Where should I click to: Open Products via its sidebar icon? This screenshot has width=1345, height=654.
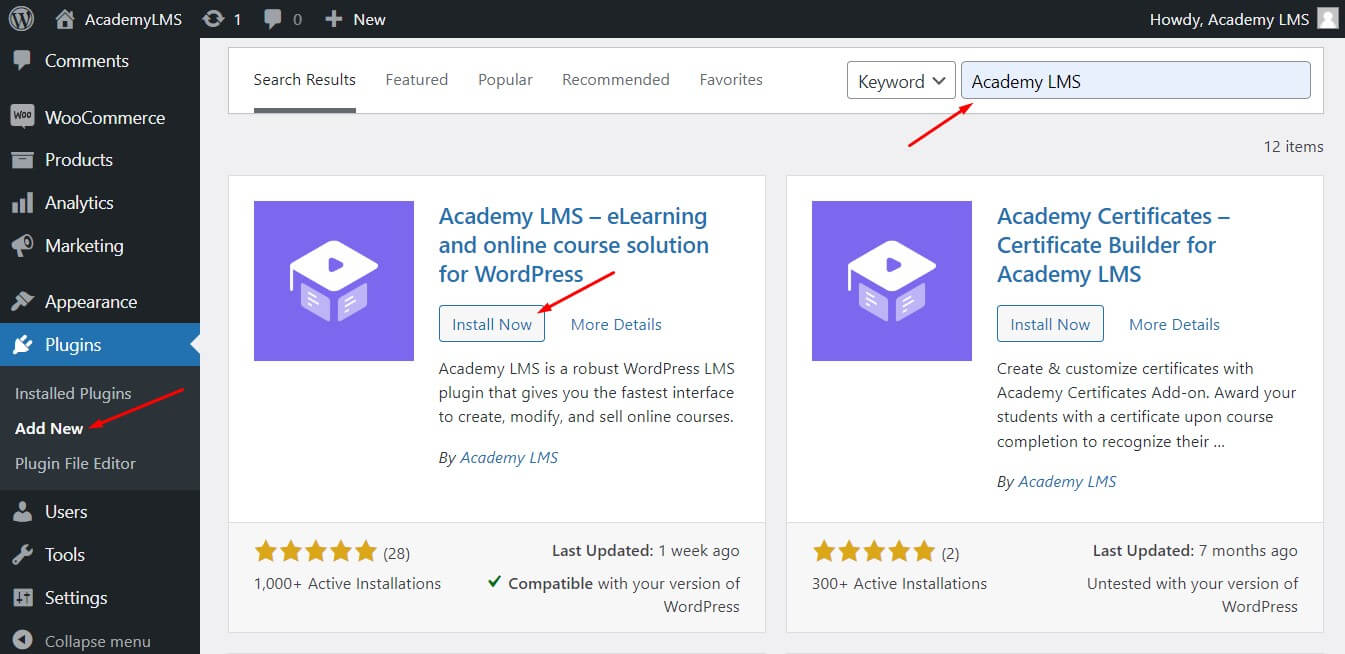tap(23, 159)
